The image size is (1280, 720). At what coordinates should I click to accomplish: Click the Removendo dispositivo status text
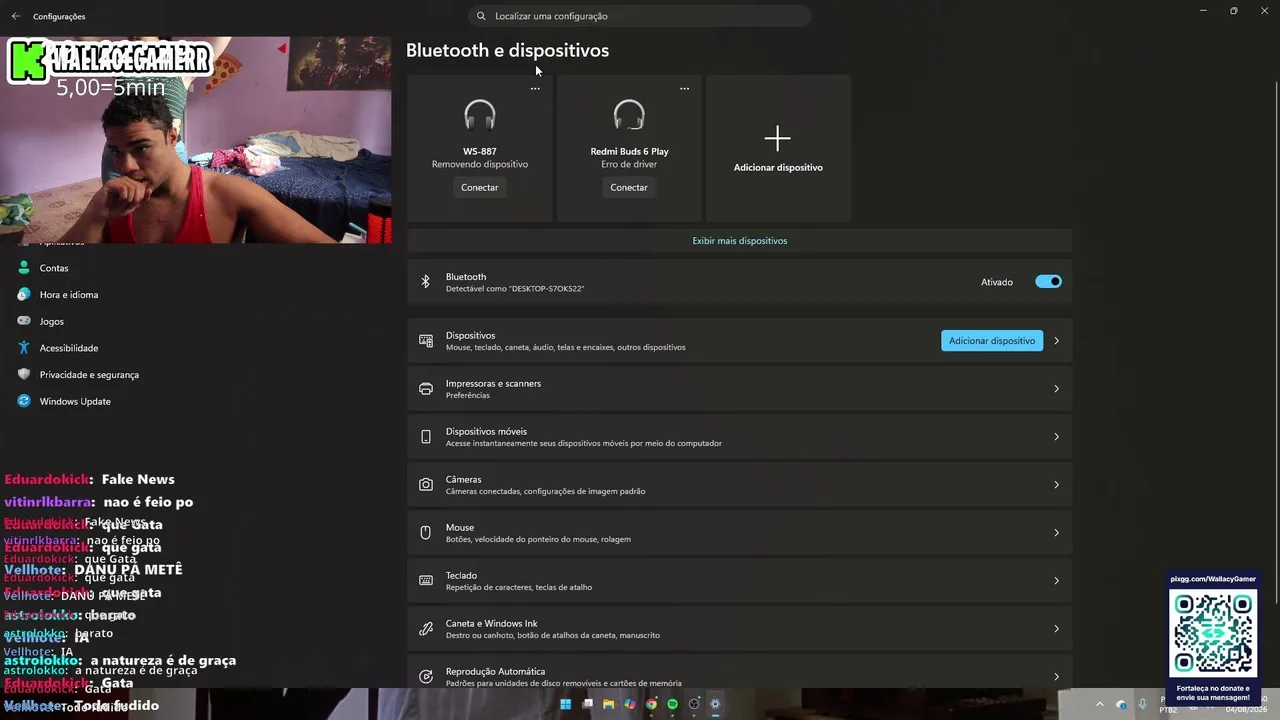480,164
